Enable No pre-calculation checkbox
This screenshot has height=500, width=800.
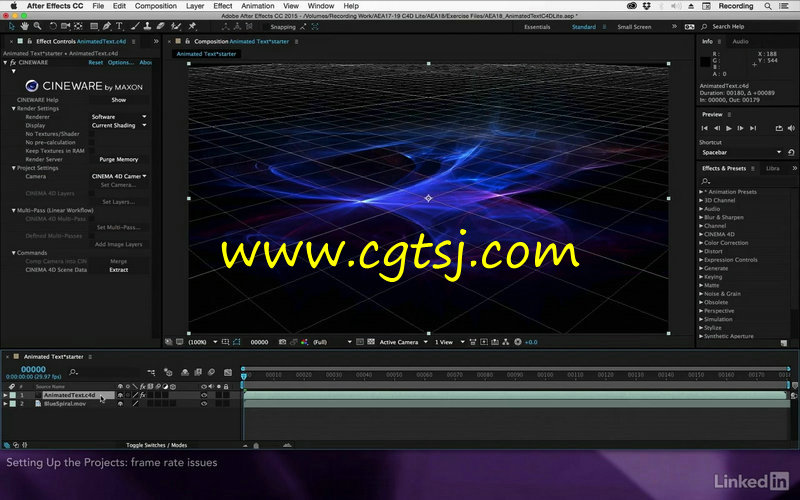92,143
